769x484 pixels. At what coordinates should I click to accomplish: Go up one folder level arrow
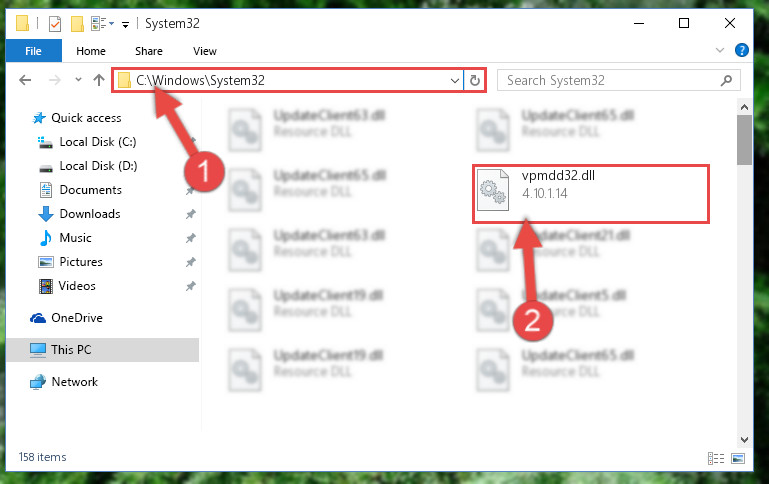pos(99,80)
